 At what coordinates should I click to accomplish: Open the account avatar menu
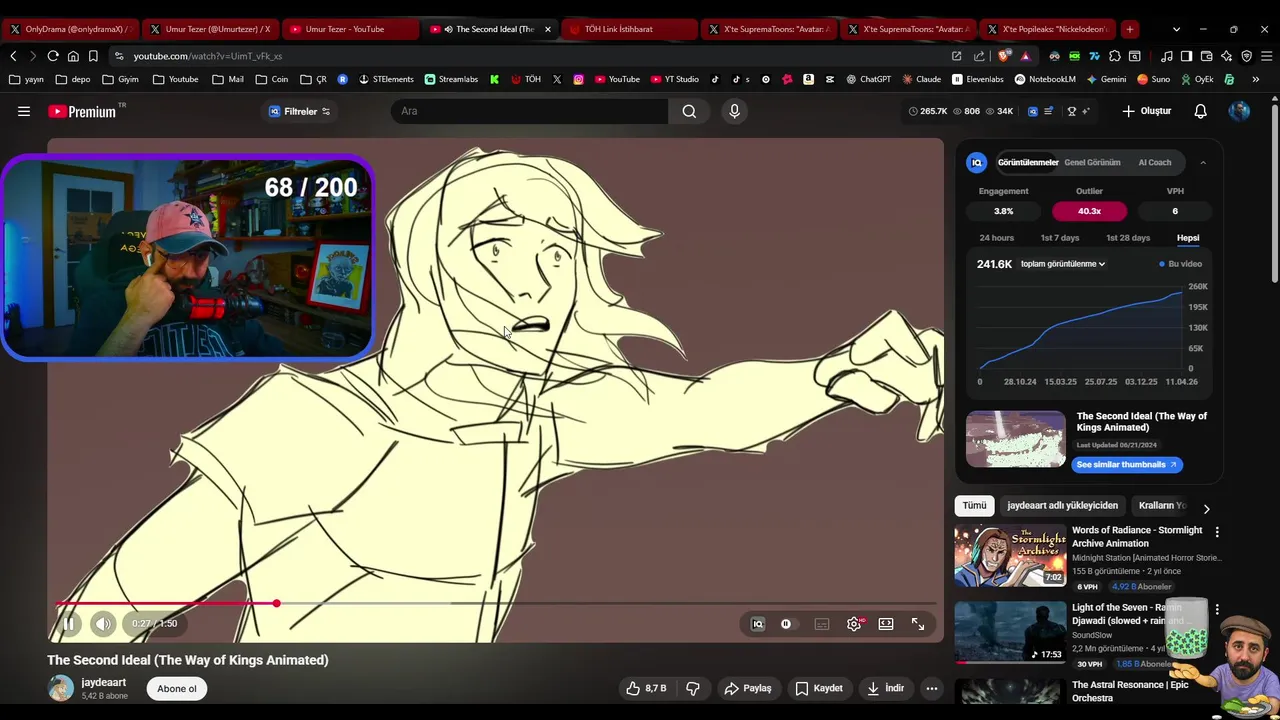tap(1239, 111)
